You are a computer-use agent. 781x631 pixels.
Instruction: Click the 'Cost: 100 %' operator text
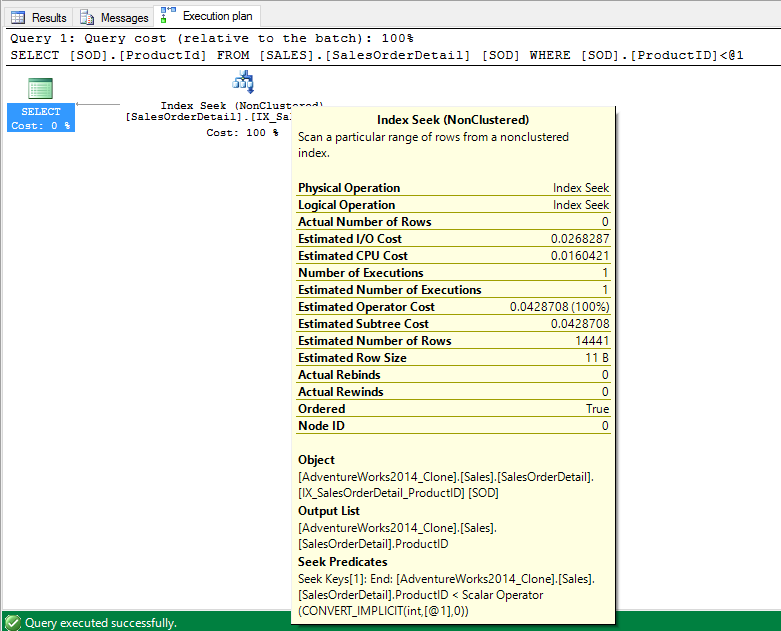pos(242,132)
